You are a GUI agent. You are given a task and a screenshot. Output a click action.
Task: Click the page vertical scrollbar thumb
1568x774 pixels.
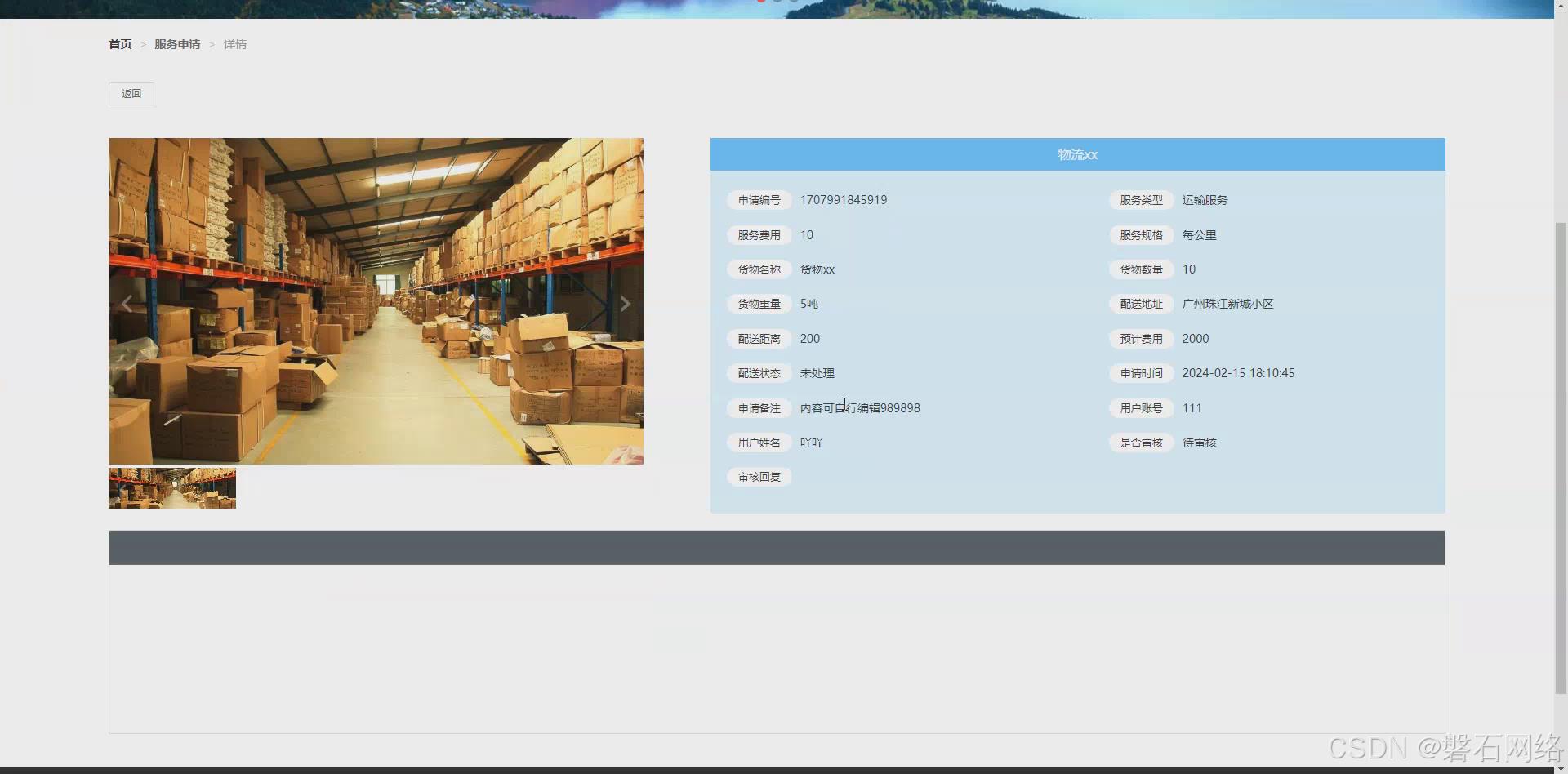tap(1561, 457)
